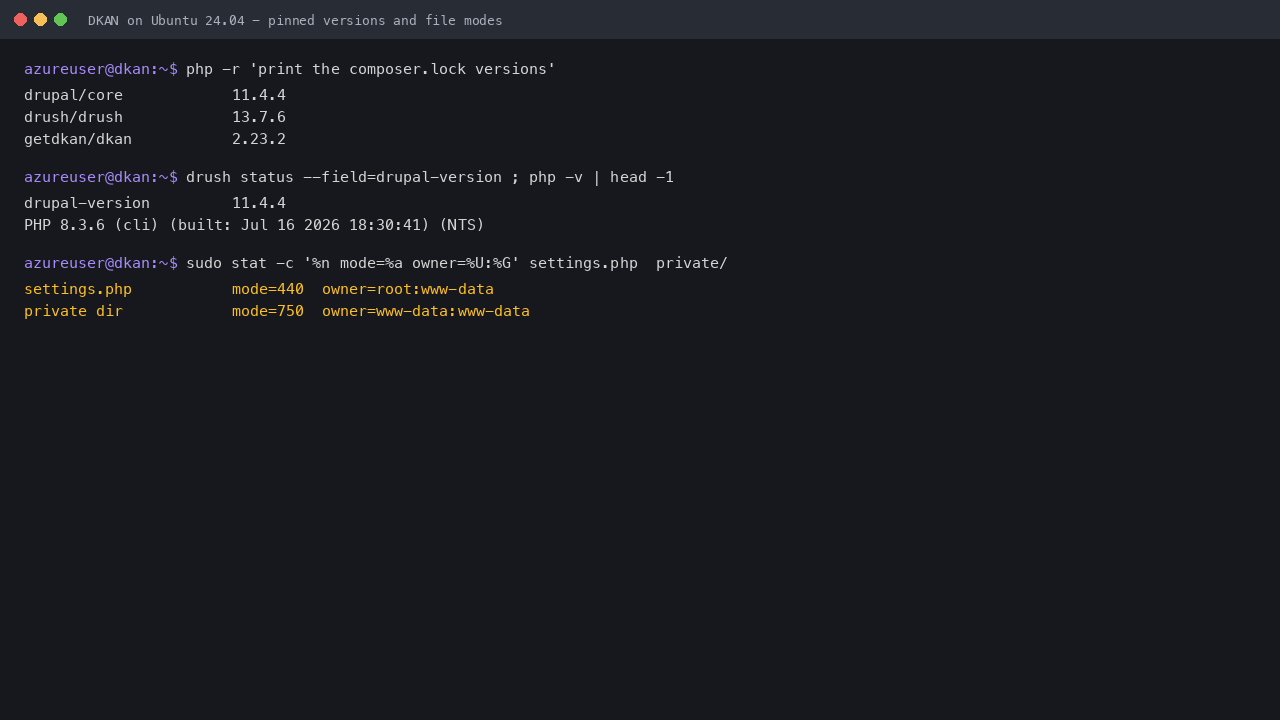Click the green maximize window button
The image size is (1280, 720).
60,20
